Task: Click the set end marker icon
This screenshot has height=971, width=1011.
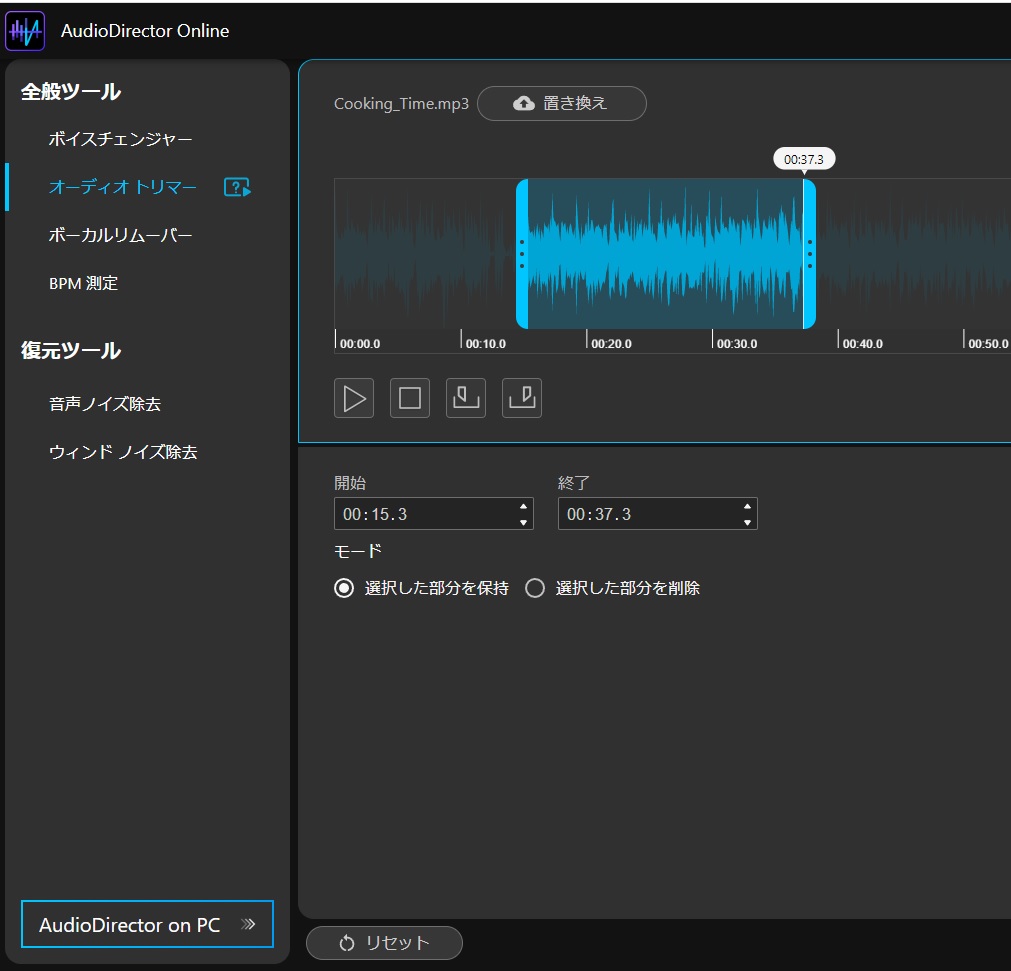Action: (x=522, y=398)
